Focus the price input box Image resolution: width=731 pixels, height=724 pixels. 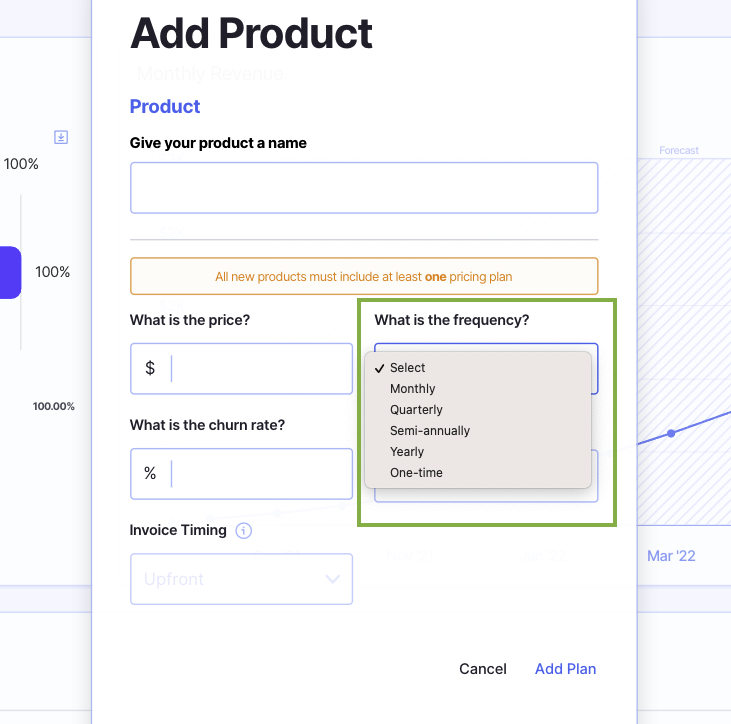coord(258,368)
